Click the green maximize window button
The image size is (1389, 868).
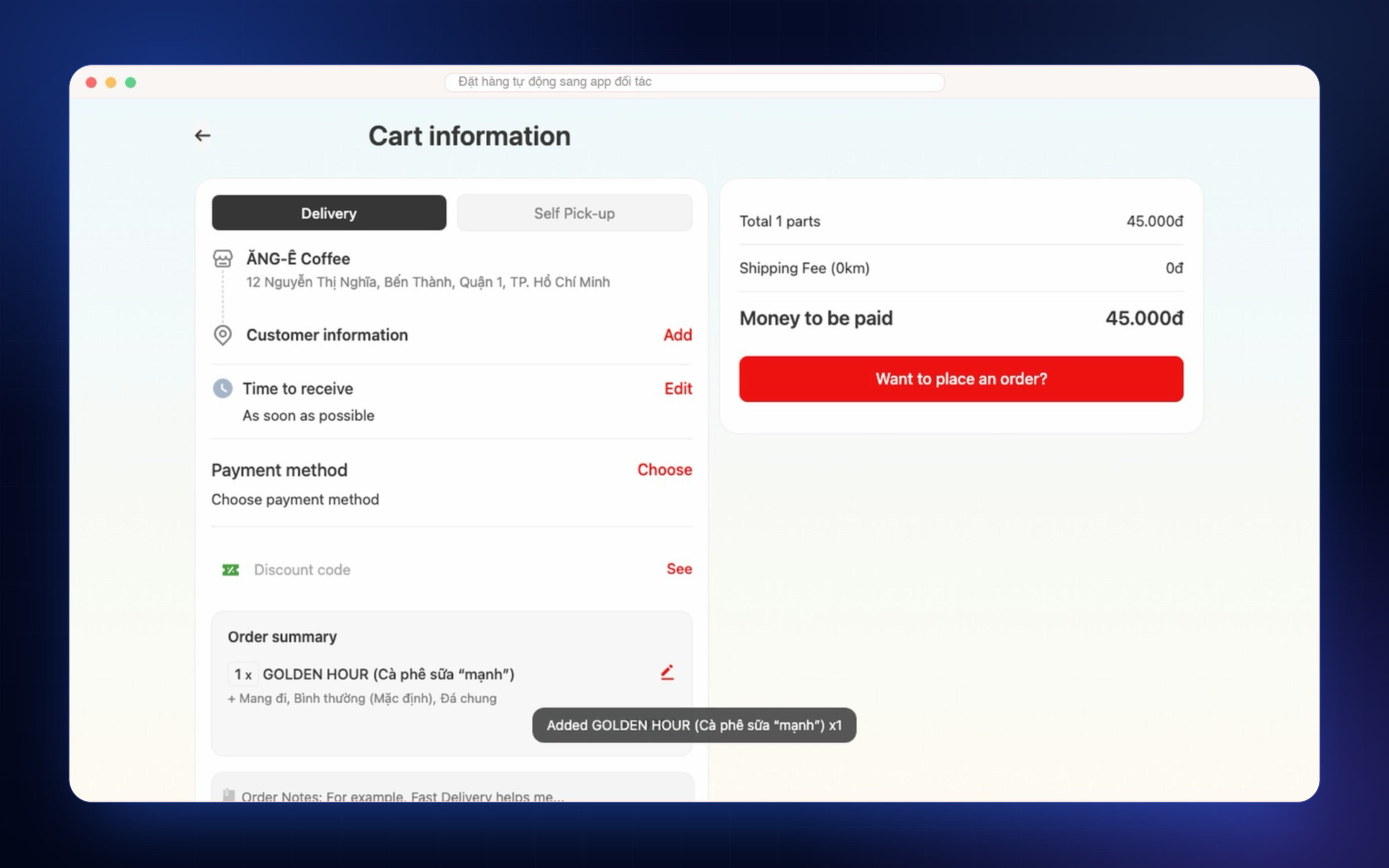(x=131, y=82)
